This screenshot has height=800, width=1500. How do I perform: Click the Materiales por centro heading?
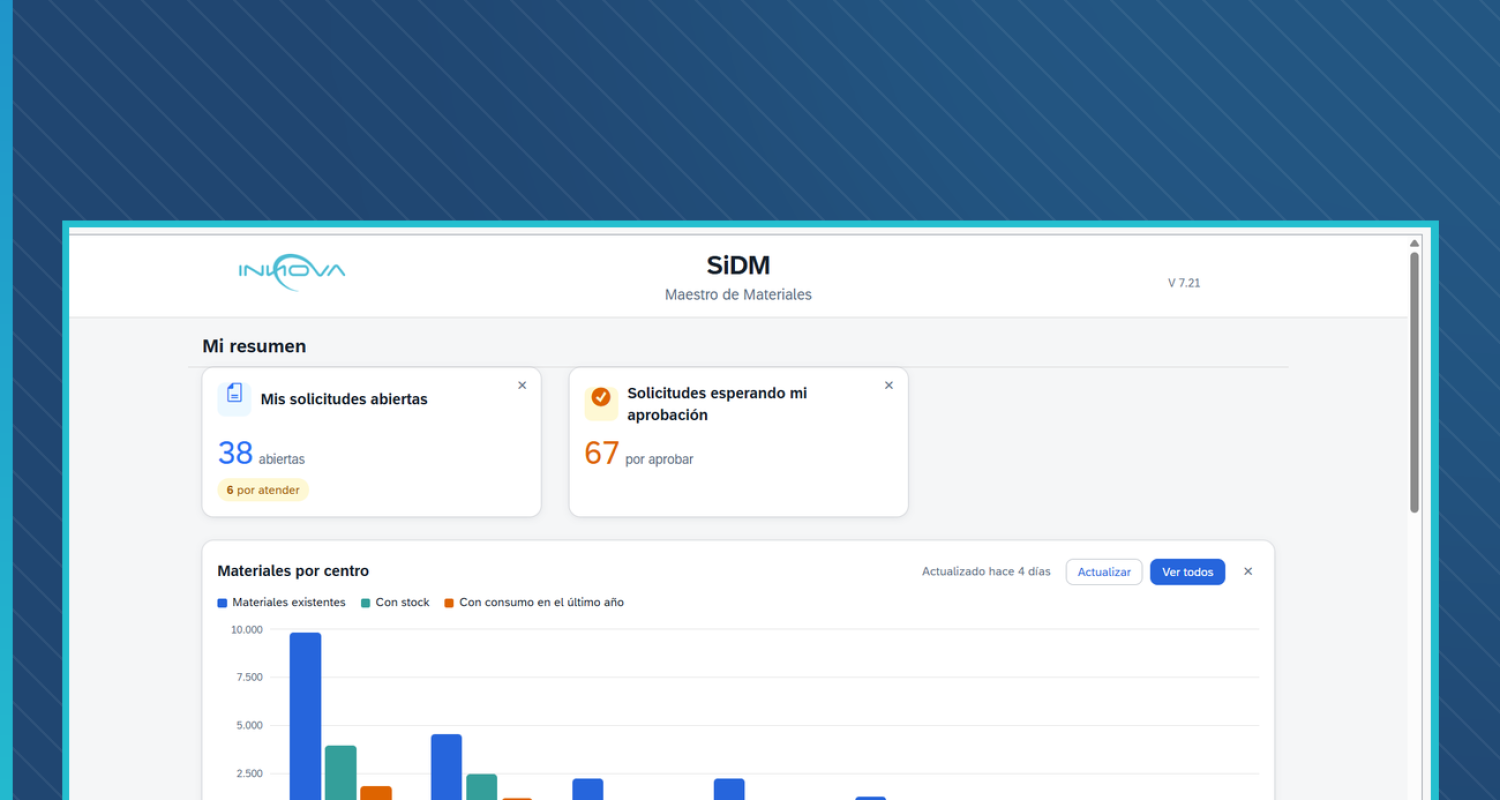(293, 571)
